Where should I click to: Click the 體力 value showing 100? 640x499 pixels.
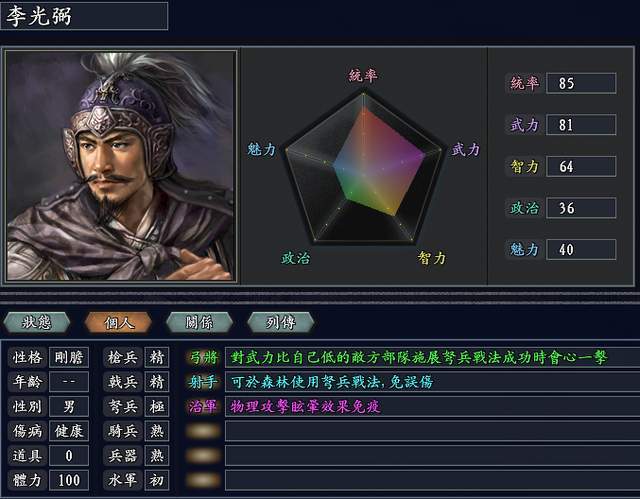[69, 481]
